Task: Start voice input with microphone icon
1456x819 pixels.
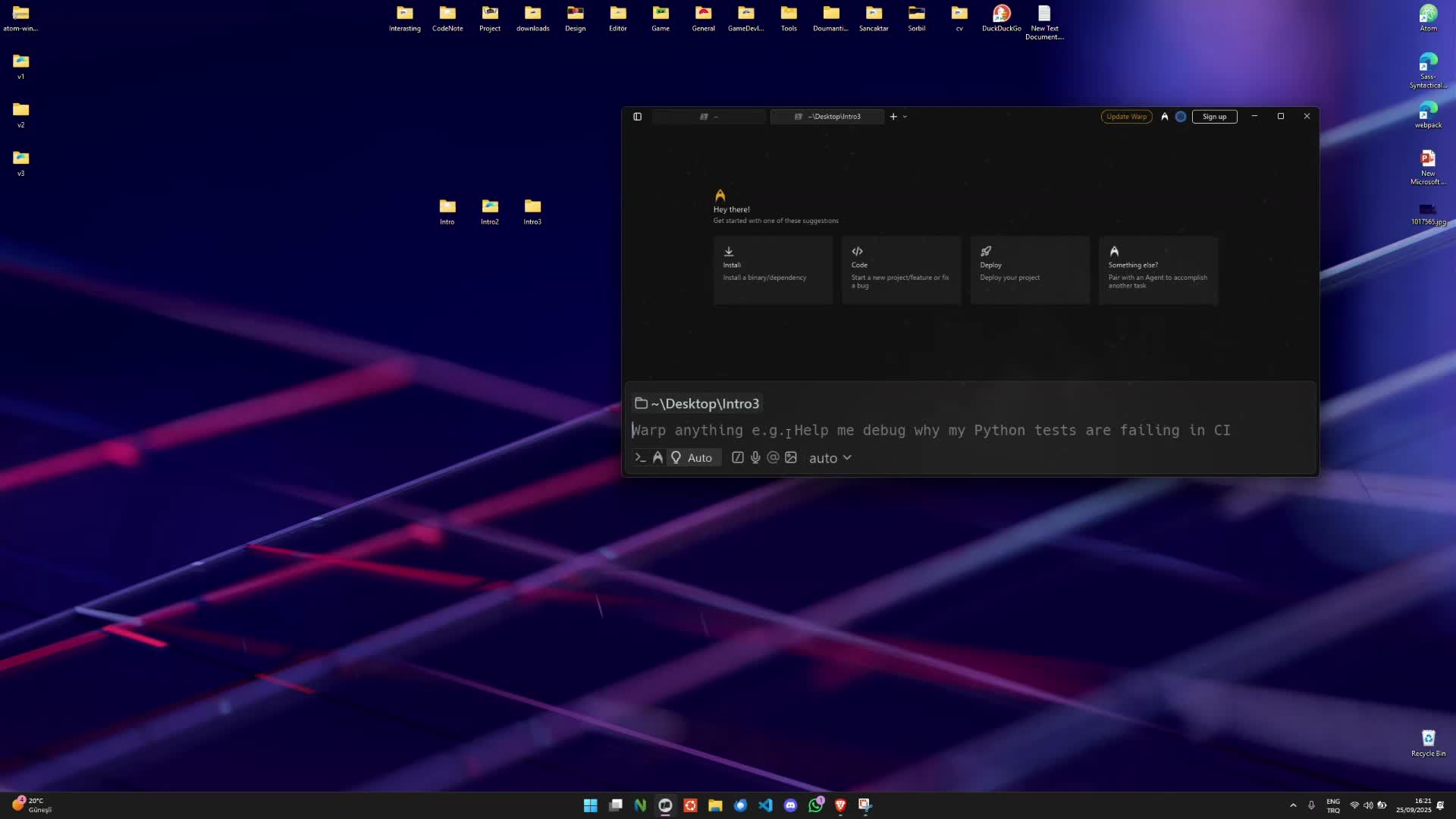Action: 755,458
